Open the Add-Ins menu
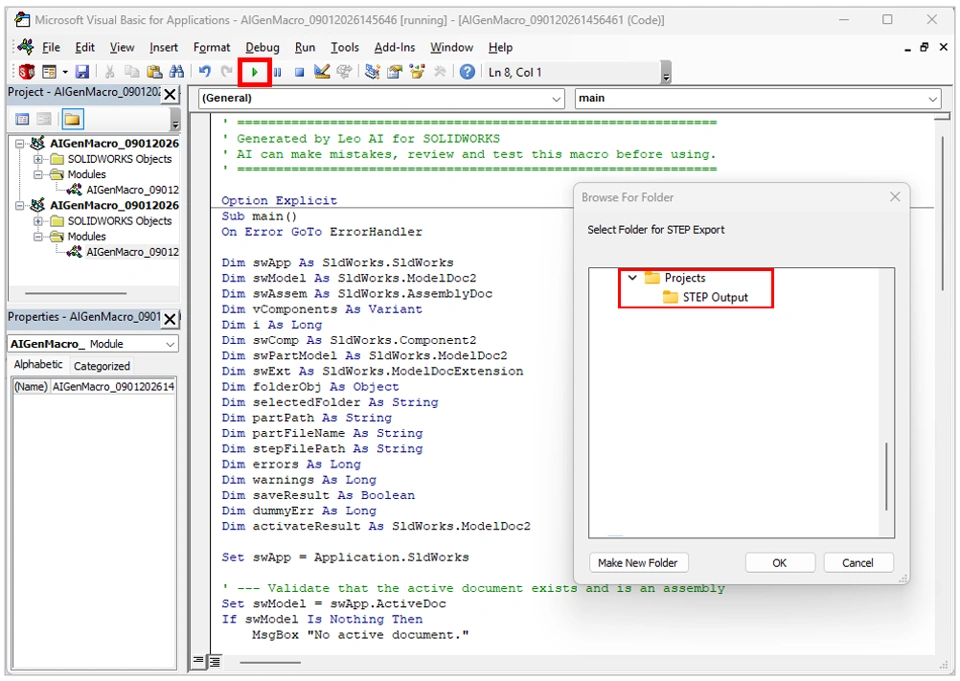960x681 pixels. 394,47
